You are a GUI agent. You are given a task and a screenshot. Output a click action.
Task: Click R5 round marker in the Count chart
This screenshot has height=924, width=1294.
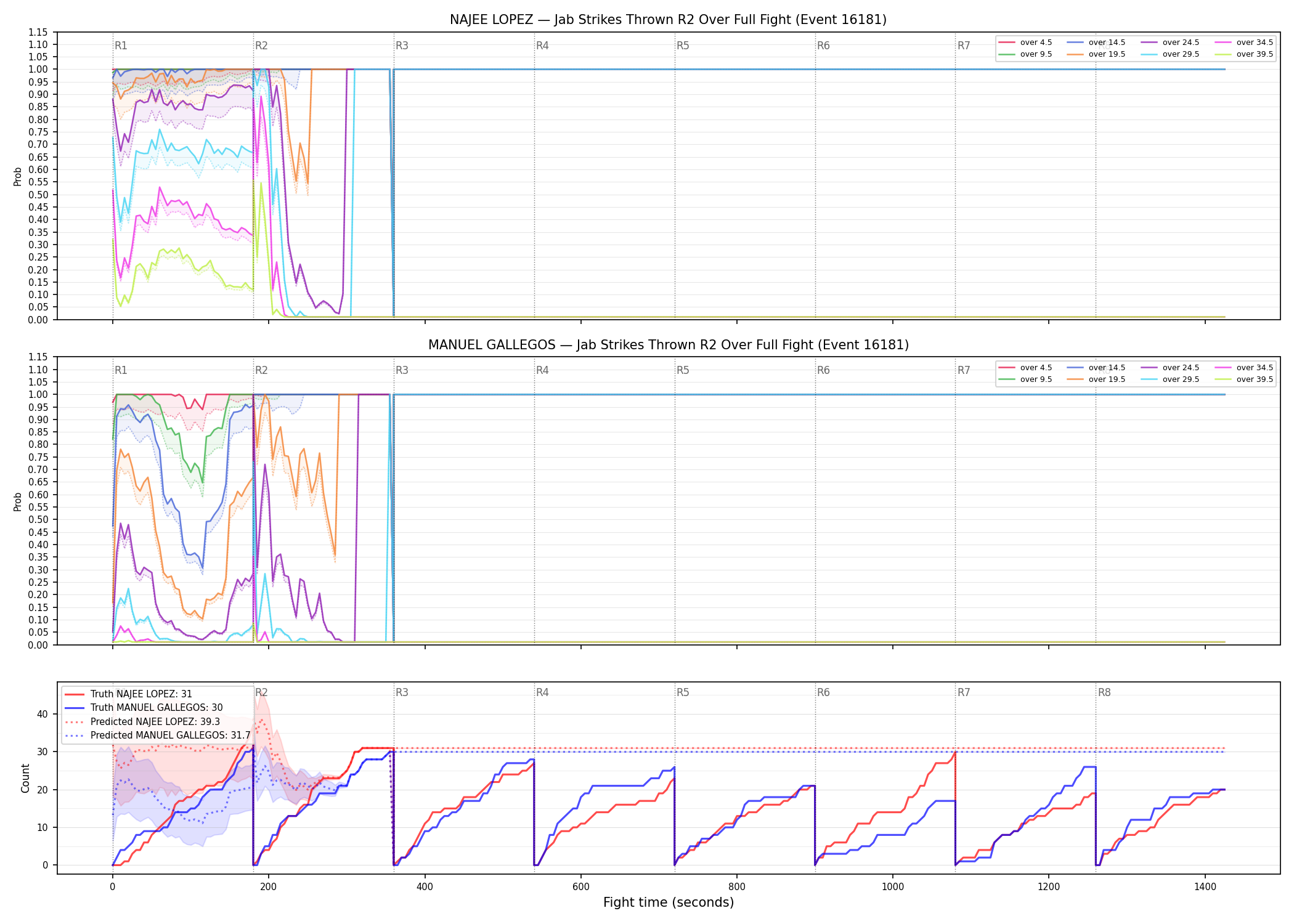683,692
